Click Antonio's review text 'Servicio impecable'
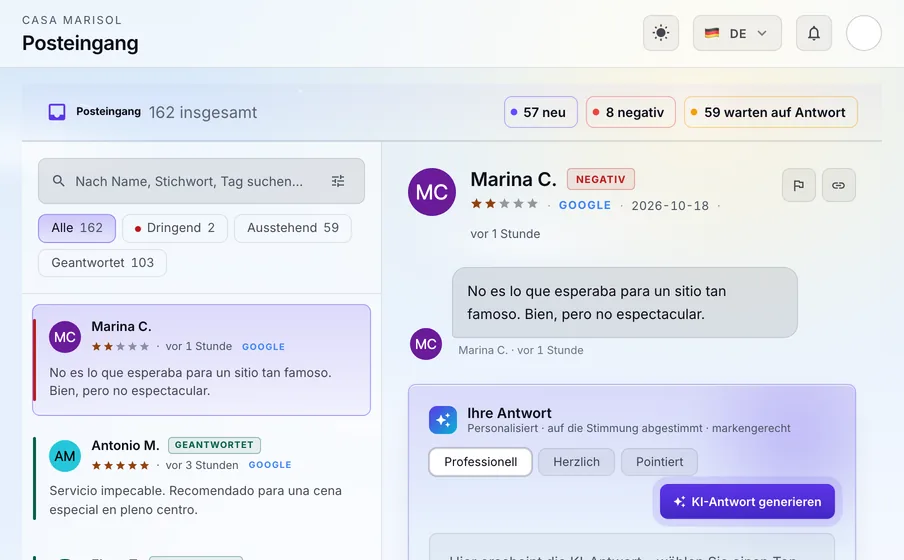The image size is (904, 560). [195, 500]
